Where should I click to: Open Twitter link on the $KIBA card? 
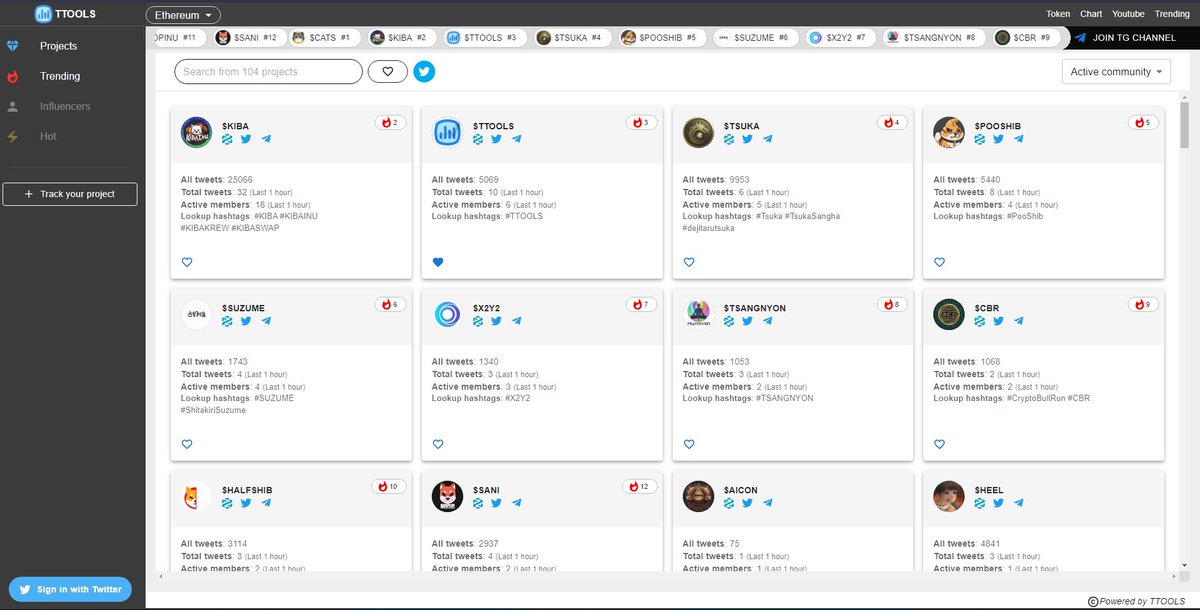point(246,139)
